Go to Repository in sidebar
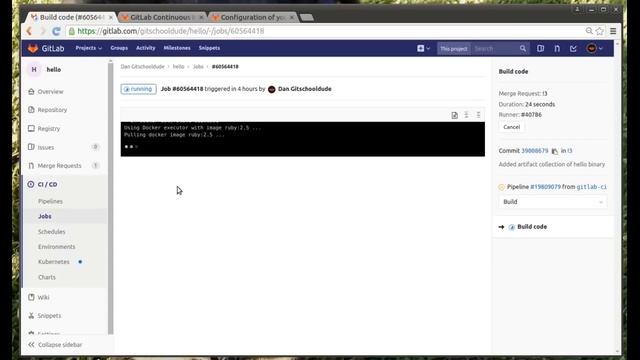640x360 pixels. point(47,110)
